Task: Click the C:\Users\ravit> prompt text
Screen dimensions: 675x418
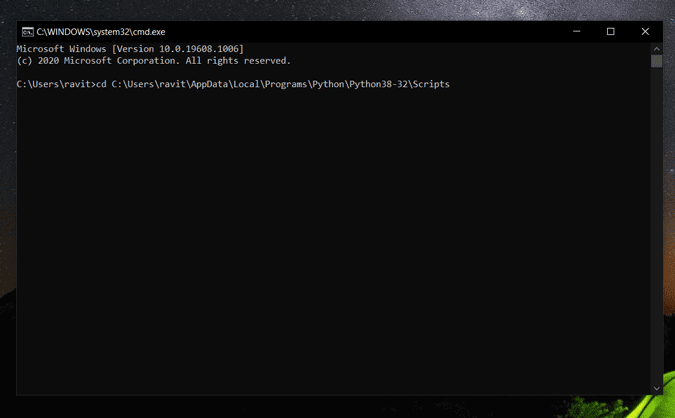Action: (x=55, y=84)
